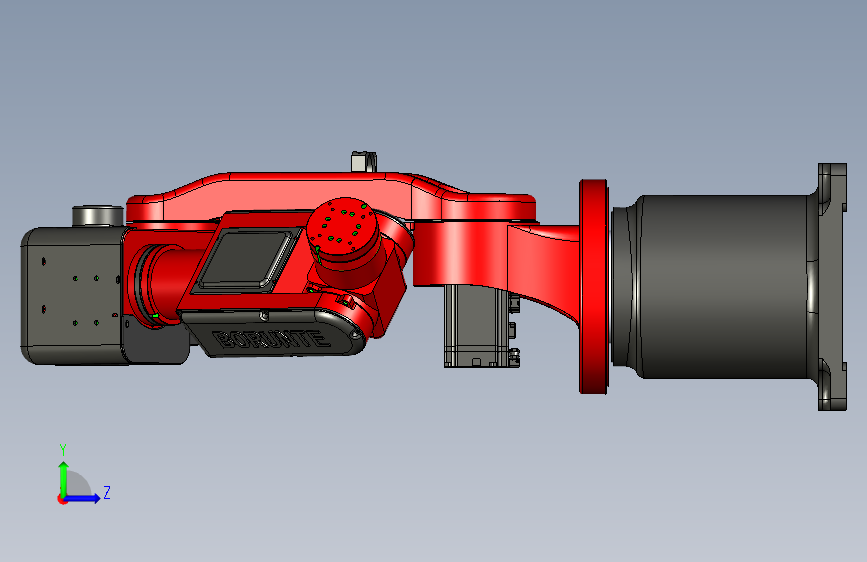Select the long red upper arm link
This screenshot has height=562, width=867.
point(331,197)
